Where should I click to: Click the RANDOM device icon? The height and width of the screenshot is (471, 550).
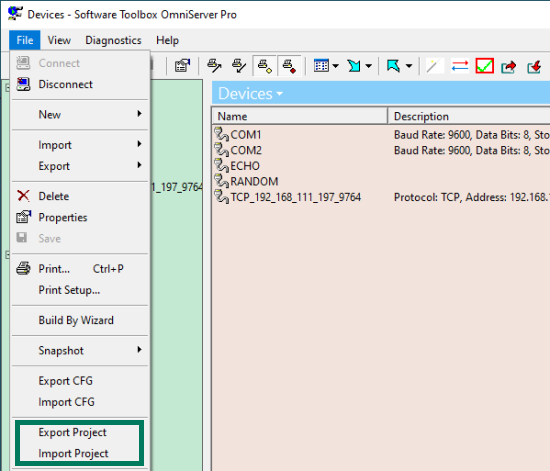[221, 181]
